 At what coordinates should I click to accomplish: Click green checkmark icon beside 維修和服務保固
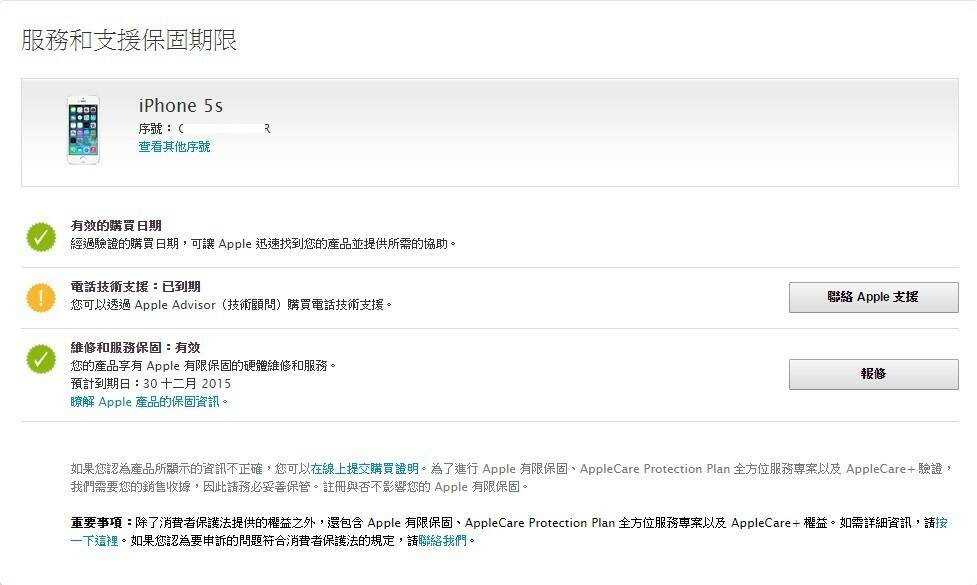click(41, 358)
